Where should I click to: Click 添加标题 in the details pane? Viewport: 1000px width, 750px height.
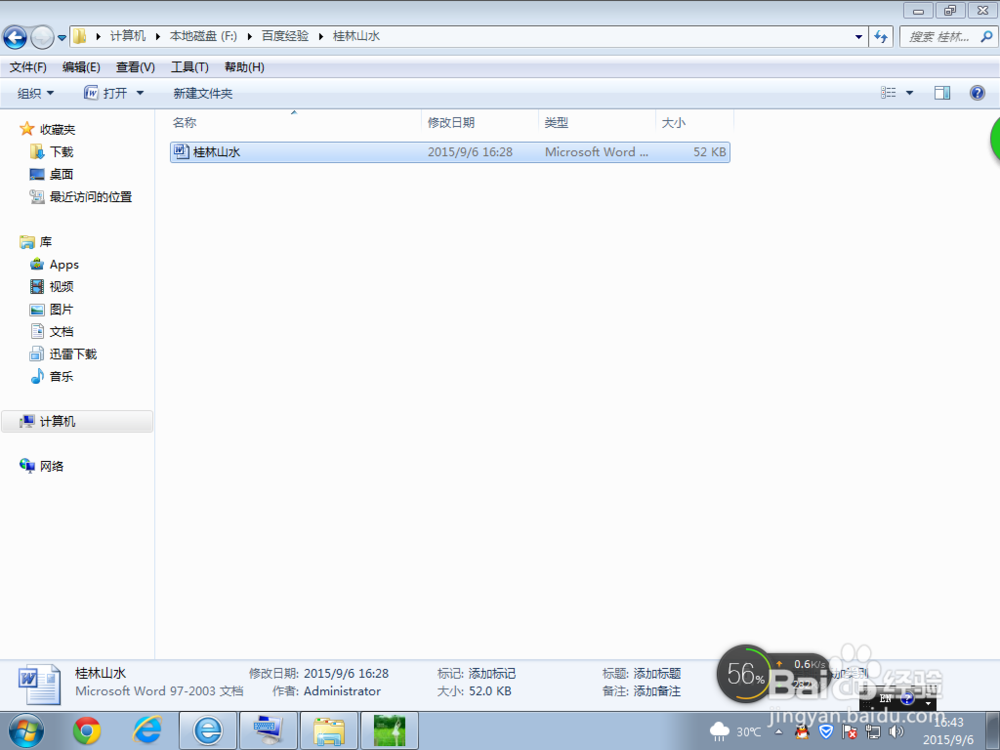[657, 673]
